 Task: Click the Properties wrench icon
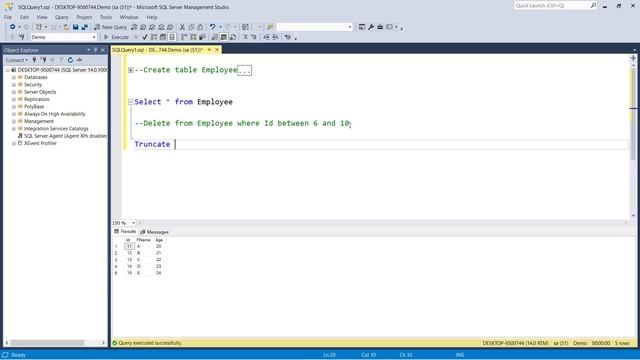[371, 27]
